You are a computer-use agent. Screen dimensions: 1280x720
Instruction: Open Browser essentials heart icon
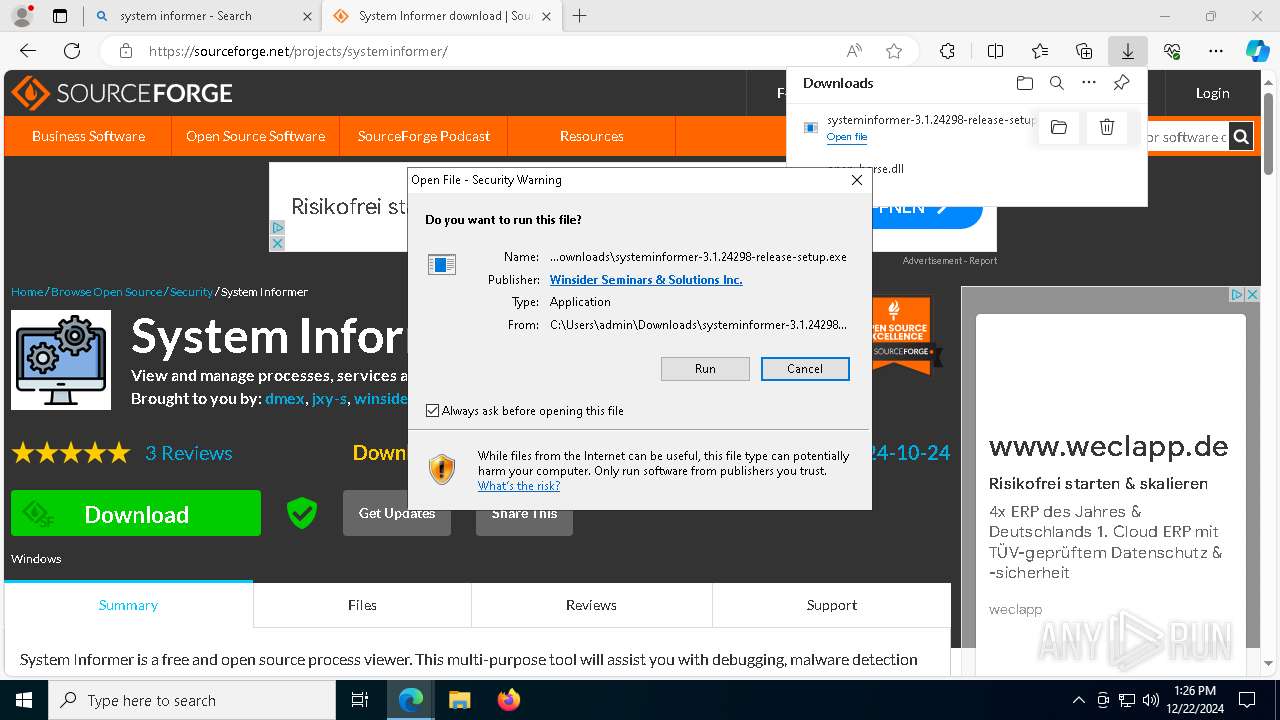point(1172,51)
